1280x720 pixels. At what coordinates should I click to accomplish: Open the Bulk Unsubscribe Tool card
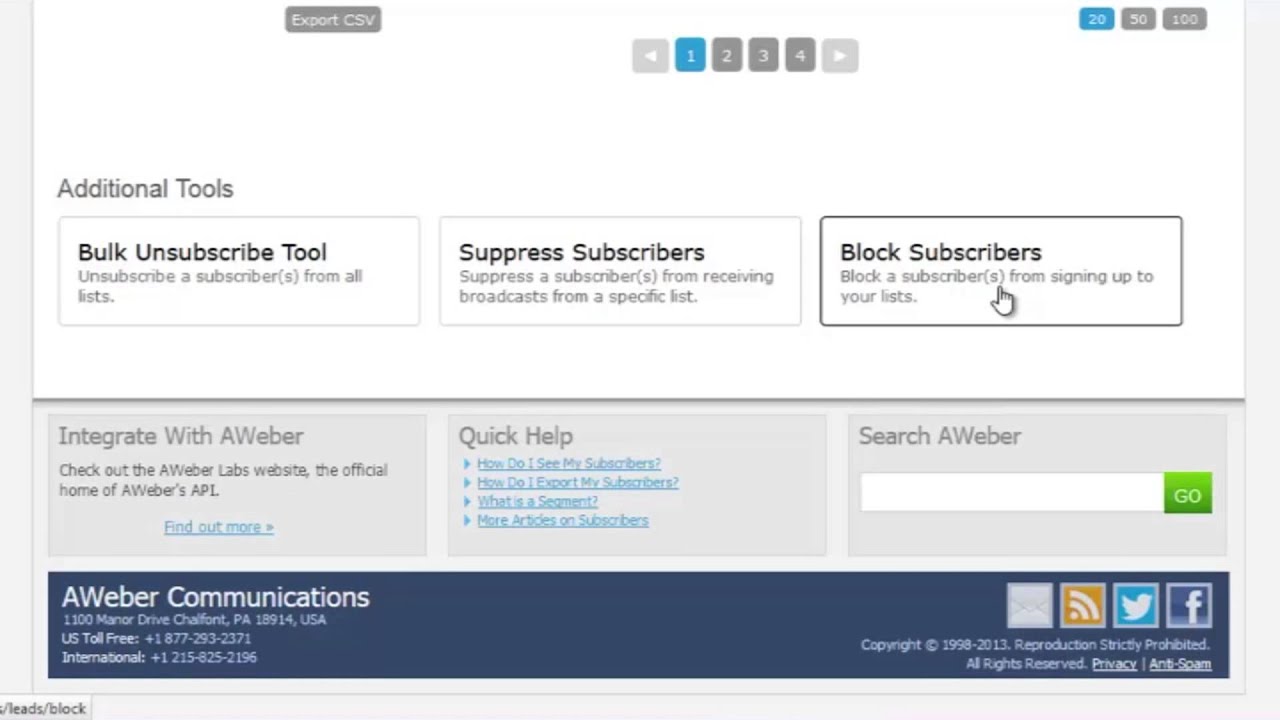[239, 271]
